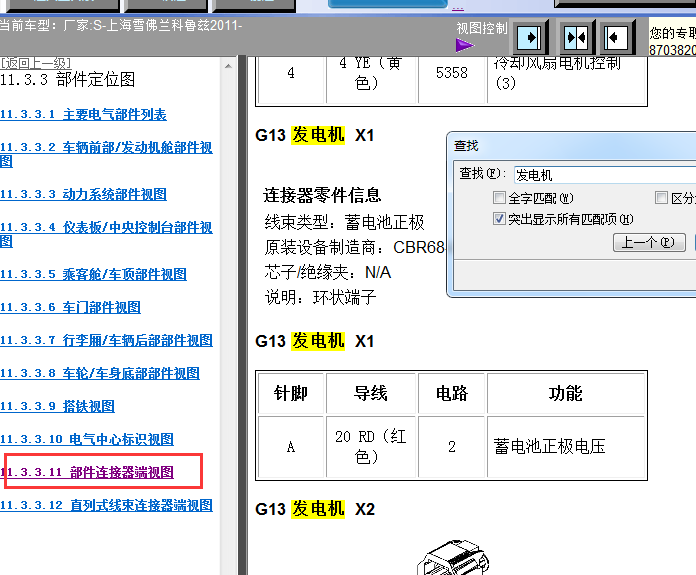The height and width of the screenshot is (575, 696).
Task: Click the 导线 column header
Action: click(371, 393)
